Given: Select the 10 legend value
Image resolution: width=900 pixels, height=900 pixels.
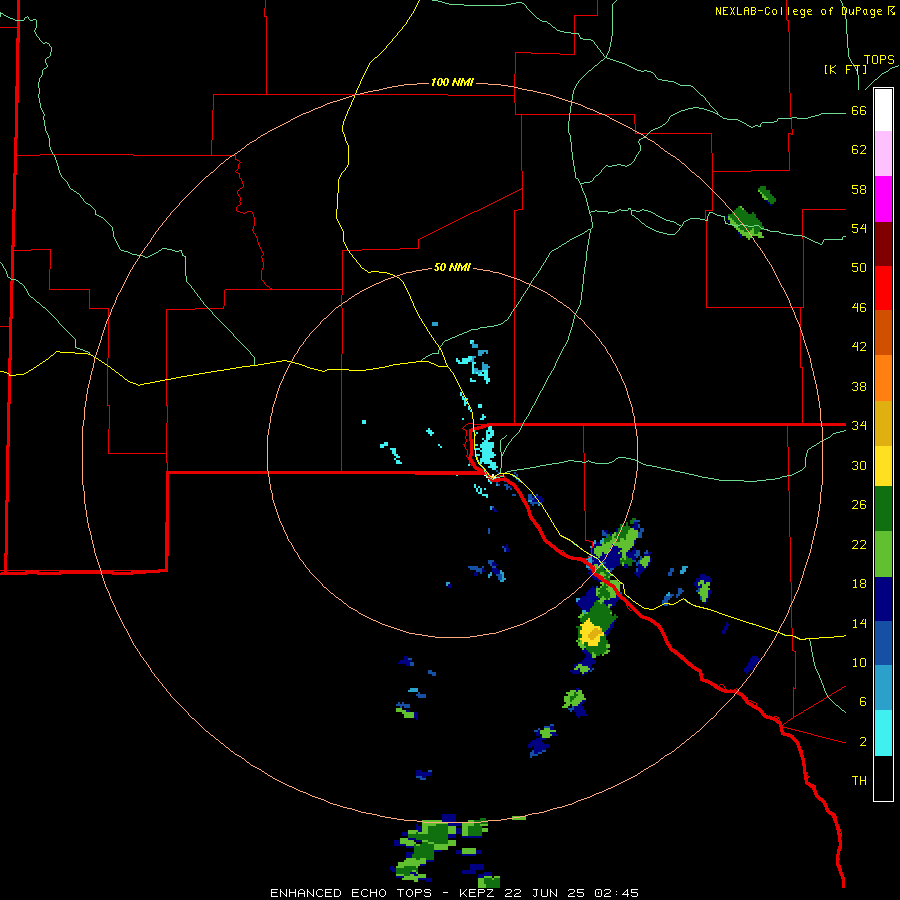Looking at the screenshot, I should (x=859, y=663).
